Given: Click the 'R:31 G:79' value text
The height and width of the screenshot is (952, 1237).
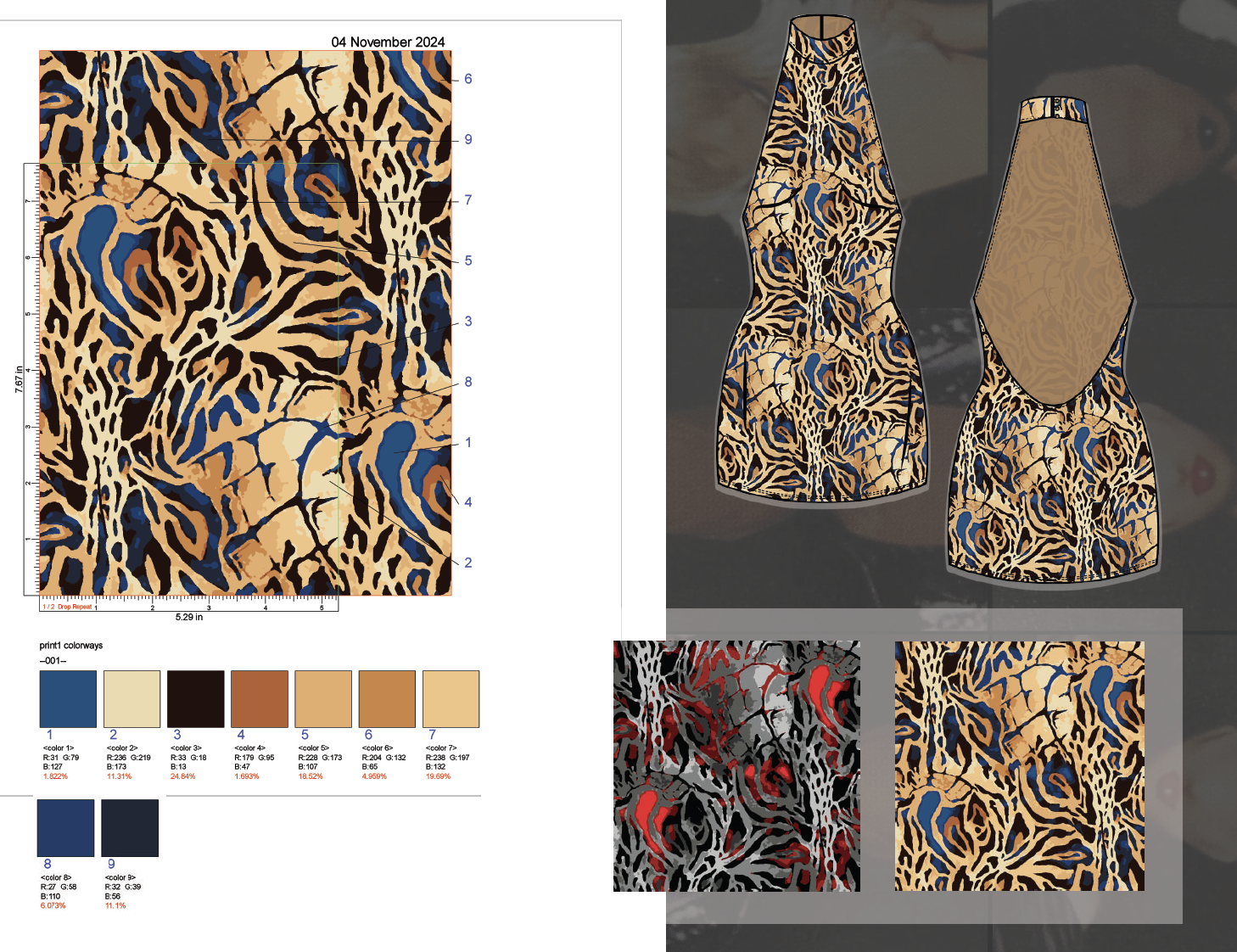Looking at the screenshot, I should click(61, 758).
